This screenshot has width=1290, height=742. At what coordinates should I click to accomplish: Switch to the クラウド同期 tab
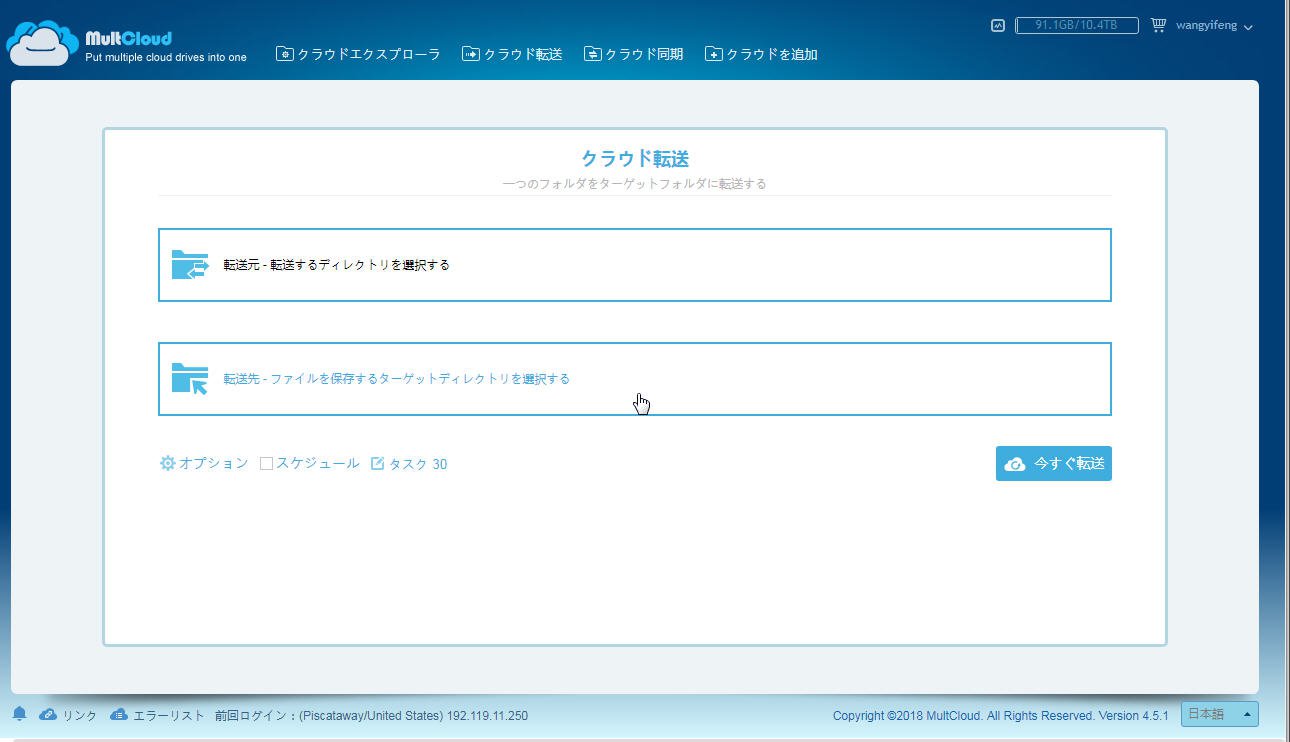tap(633, 54)
